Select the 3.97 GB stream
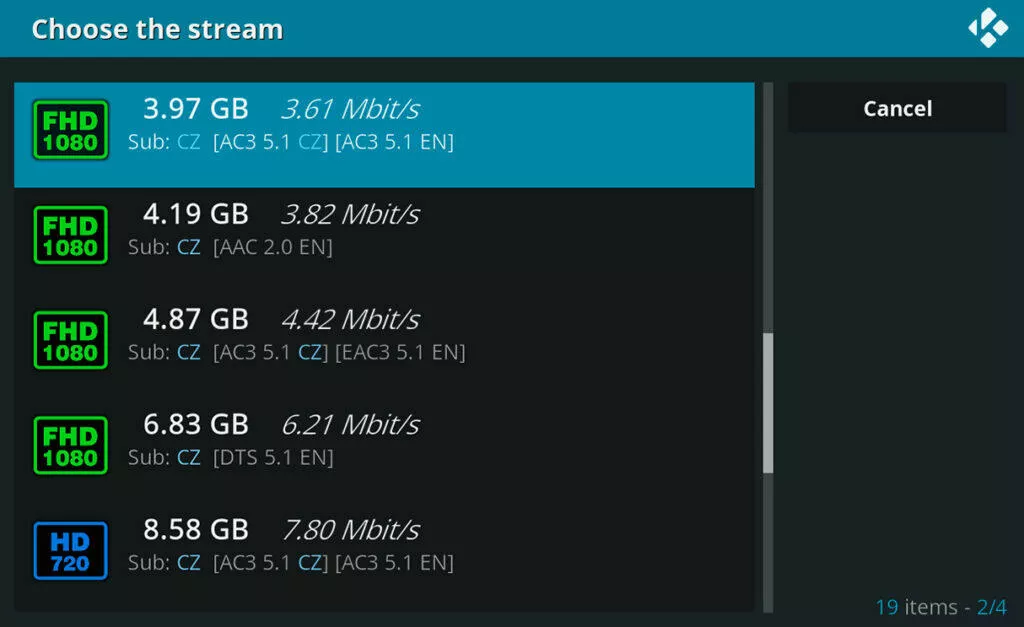1024x627 pixels. click(x=384, y=135)
